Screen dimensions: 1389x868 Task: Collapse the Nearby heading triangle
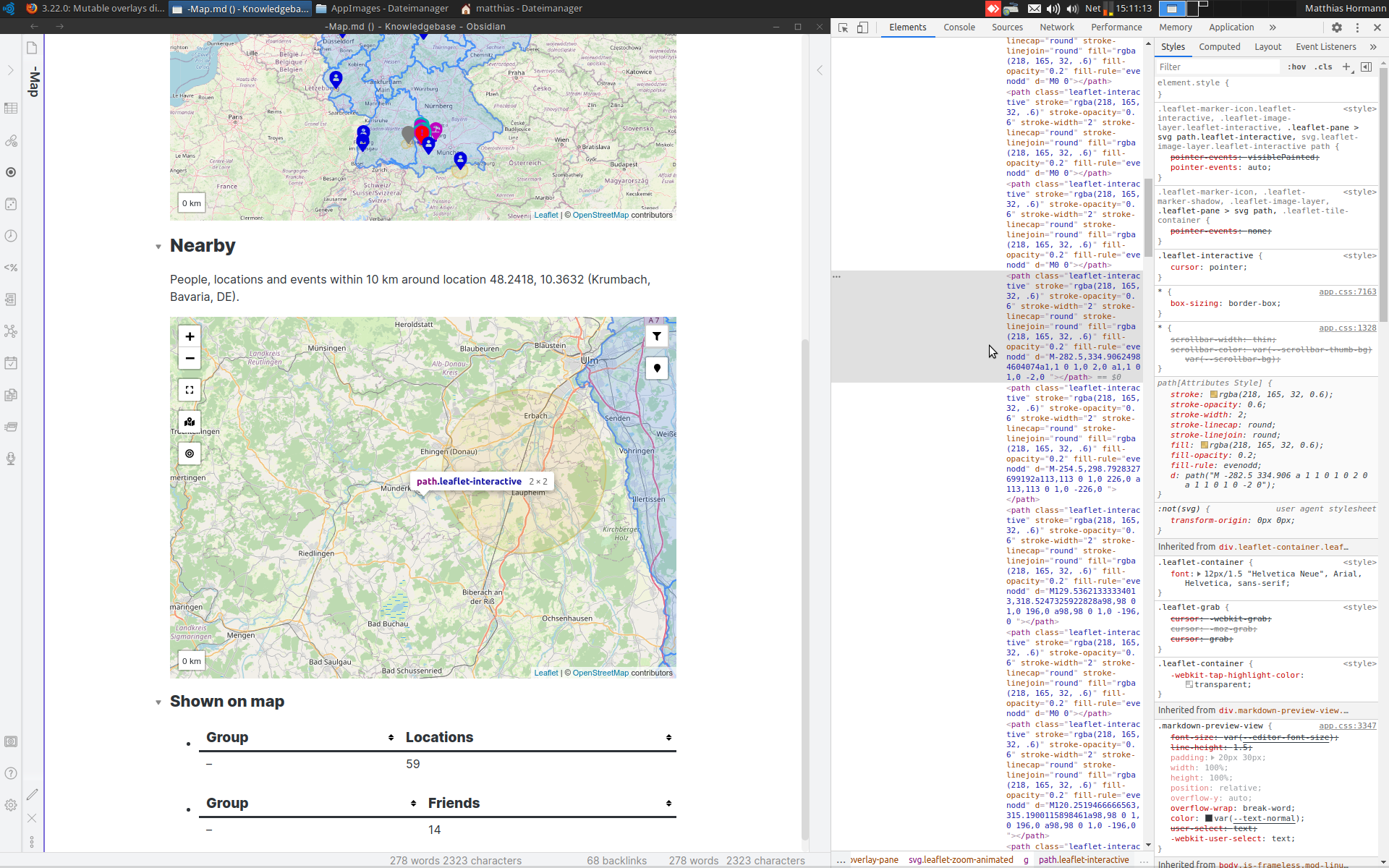tap(158, 247)
